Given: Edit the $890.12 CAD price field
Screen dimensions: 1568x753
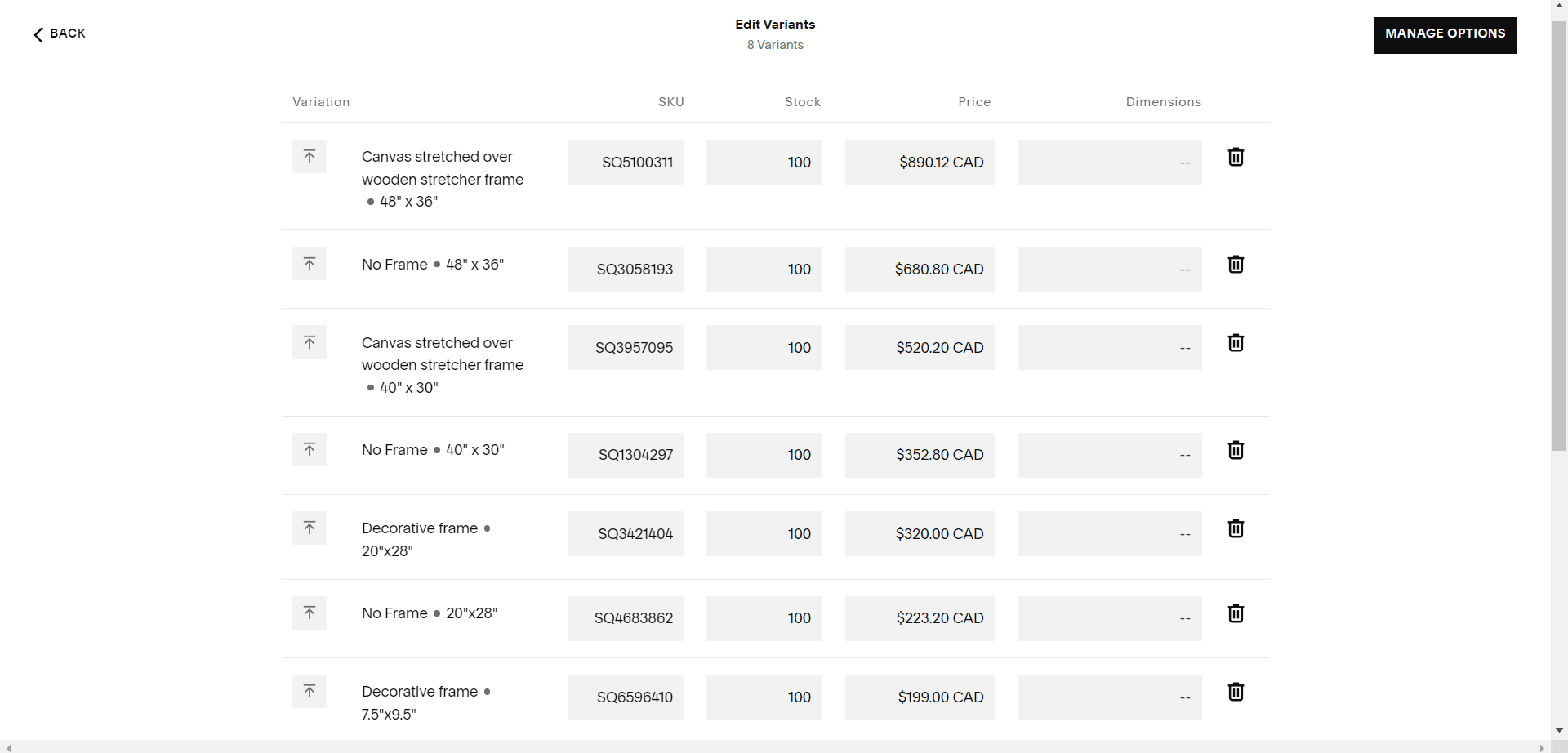Looking at the screenshot, I should (x=920, y=162).
